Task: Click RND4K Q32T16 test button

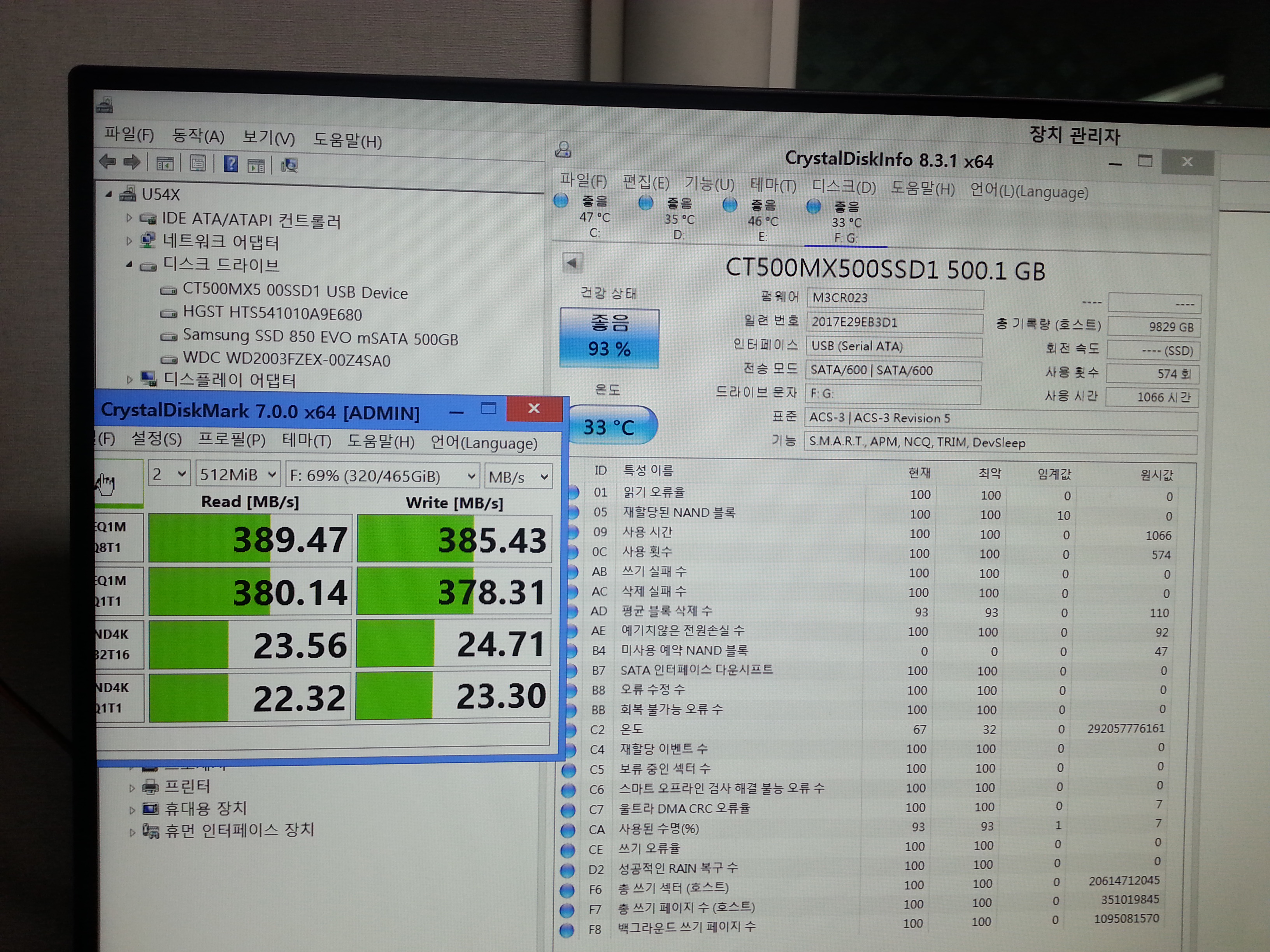Action: pos(119,644)
